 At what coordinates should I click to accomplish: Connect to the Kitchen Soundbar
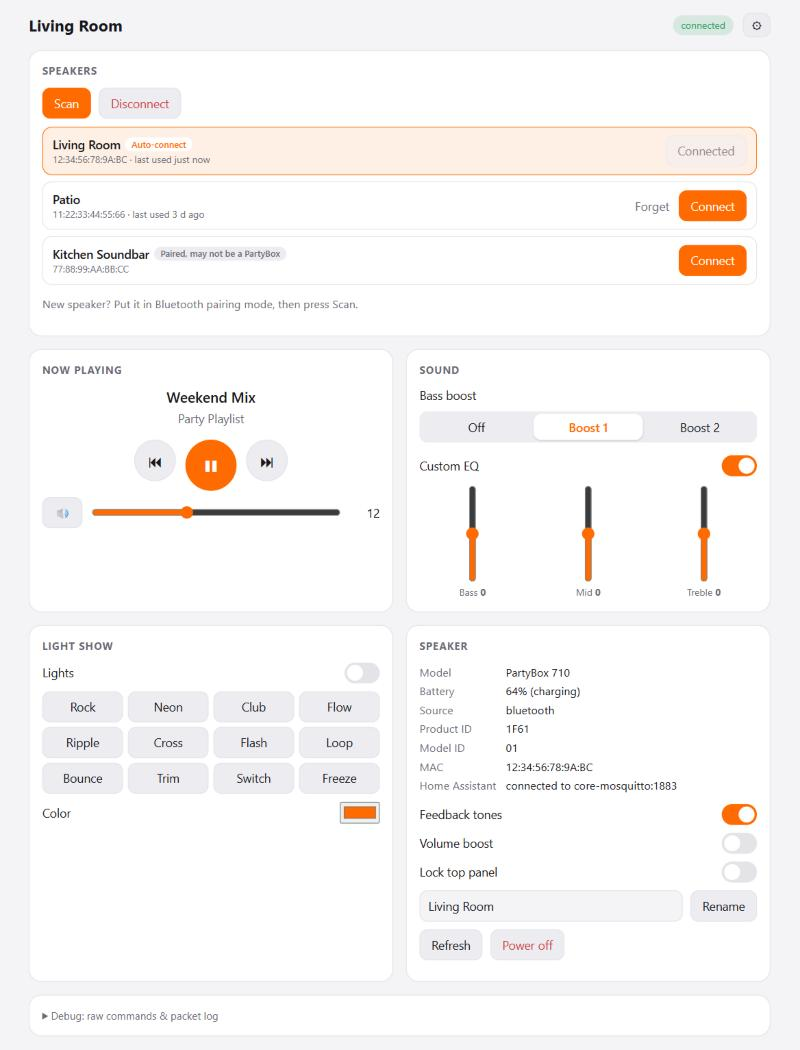(712, 260)
